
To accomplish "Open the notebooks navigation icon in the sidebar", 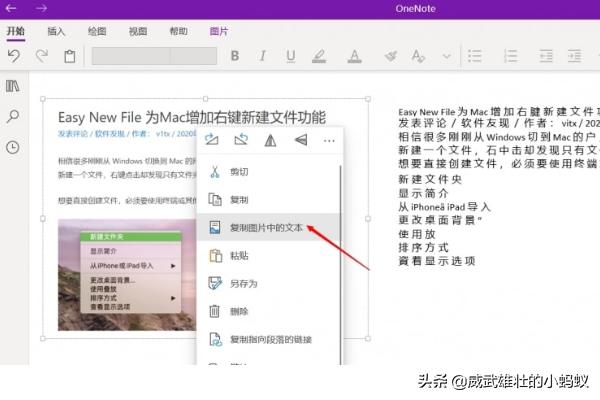I will (13, 87).
